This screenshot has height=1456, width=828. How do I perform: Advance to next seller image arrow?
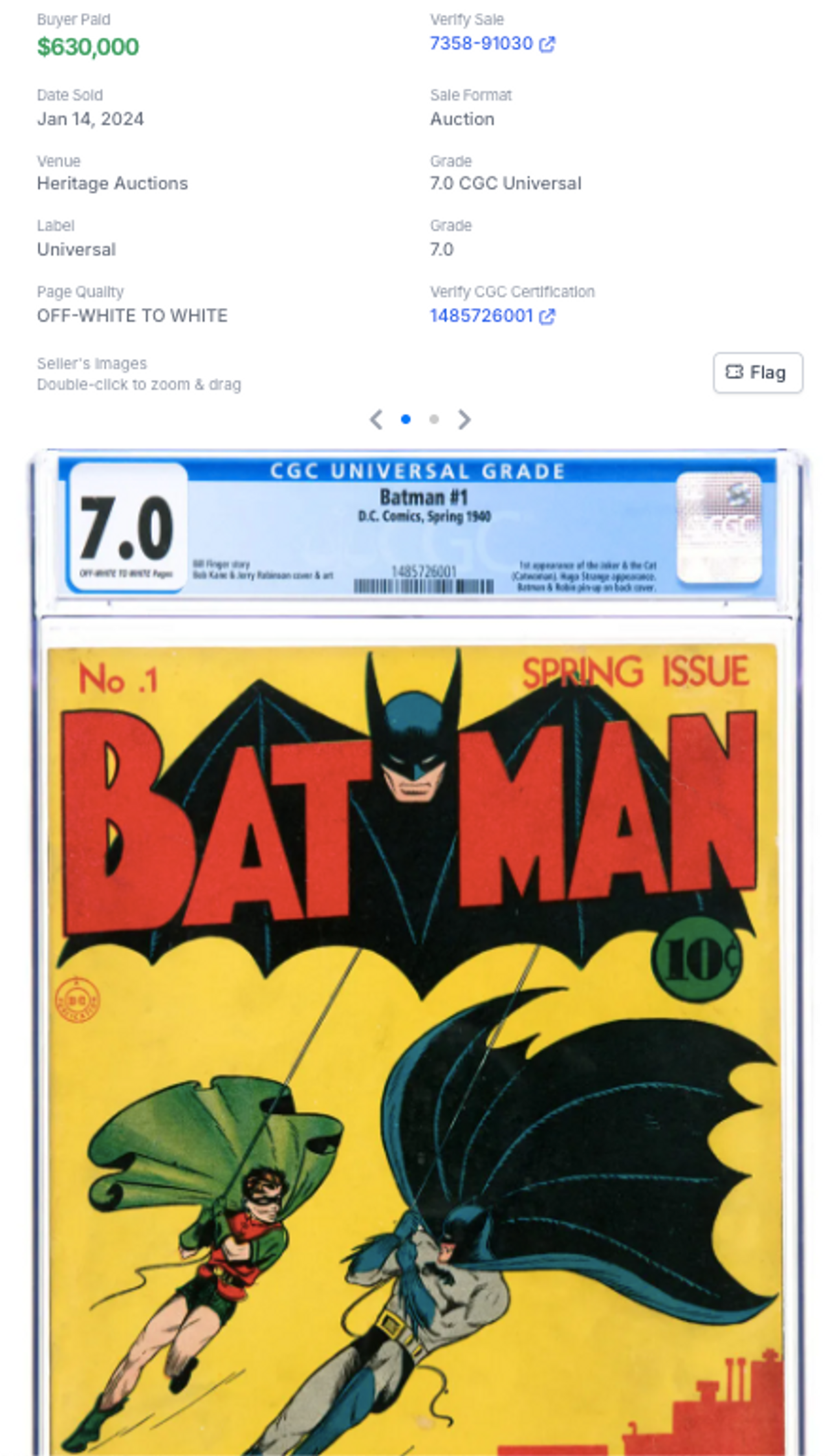click(464, 419)
